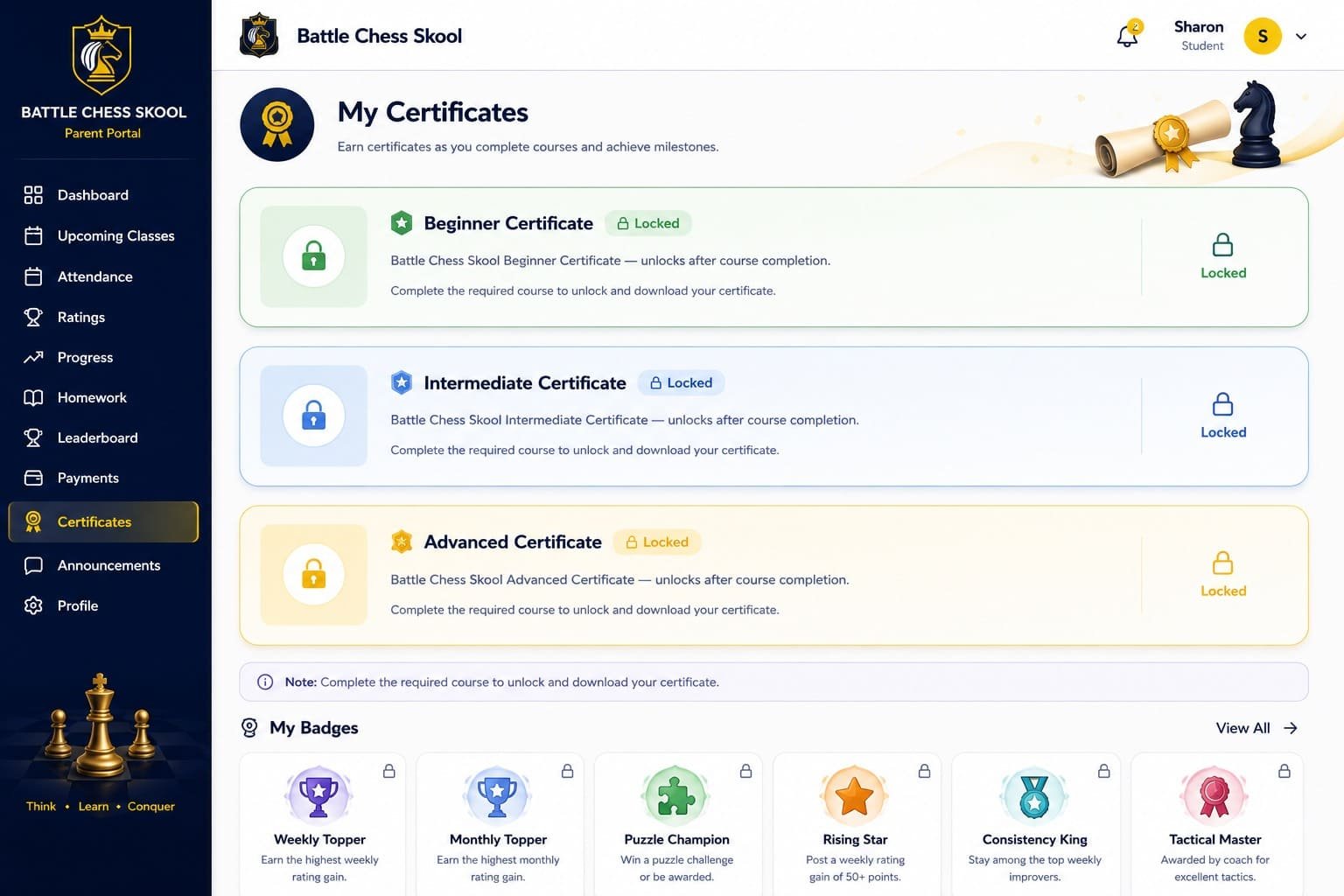The height and width of the screenshot is (896, 1344).
Task: Click the green star badge beside Beginner Certificate
Action: (402, 222)
